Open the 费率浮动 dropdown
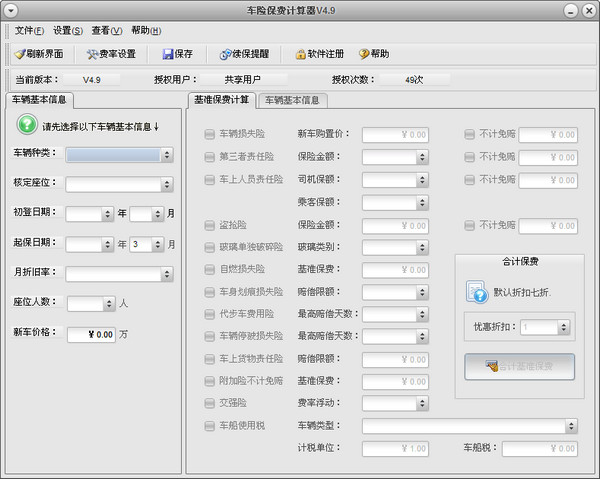The width and height of the screenshot is (600, 479). click(x=395, y=403)
